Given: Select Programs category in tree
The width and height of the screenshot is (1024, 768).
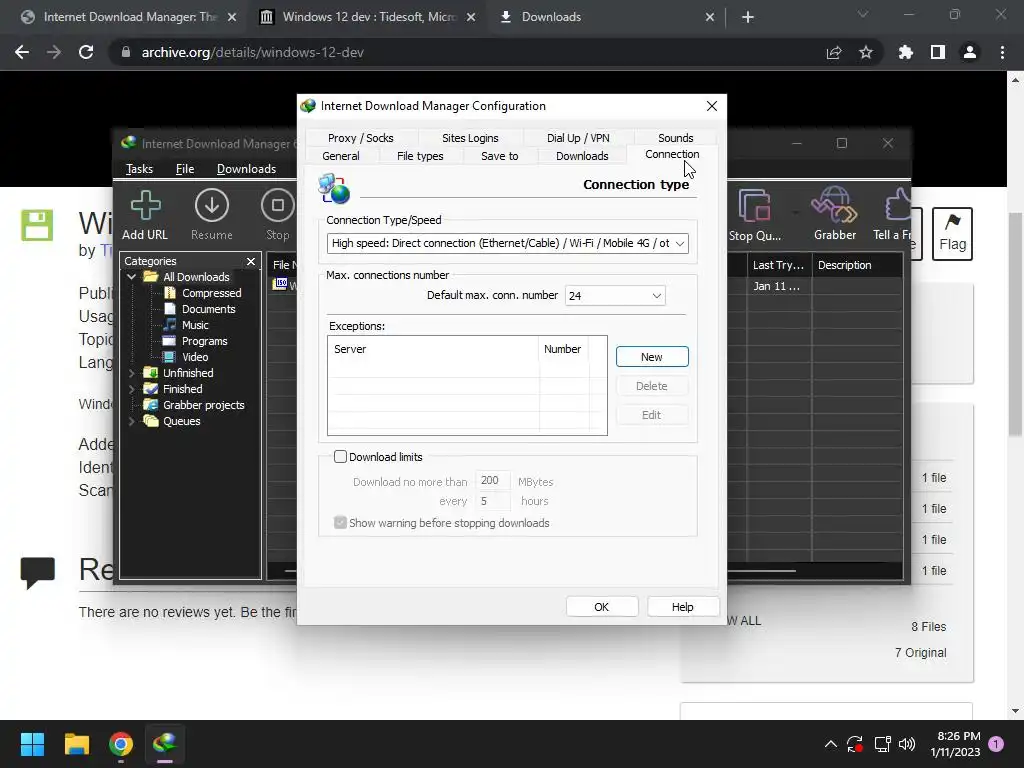Looking at the screenshot, I should click(x=204, y=341).
